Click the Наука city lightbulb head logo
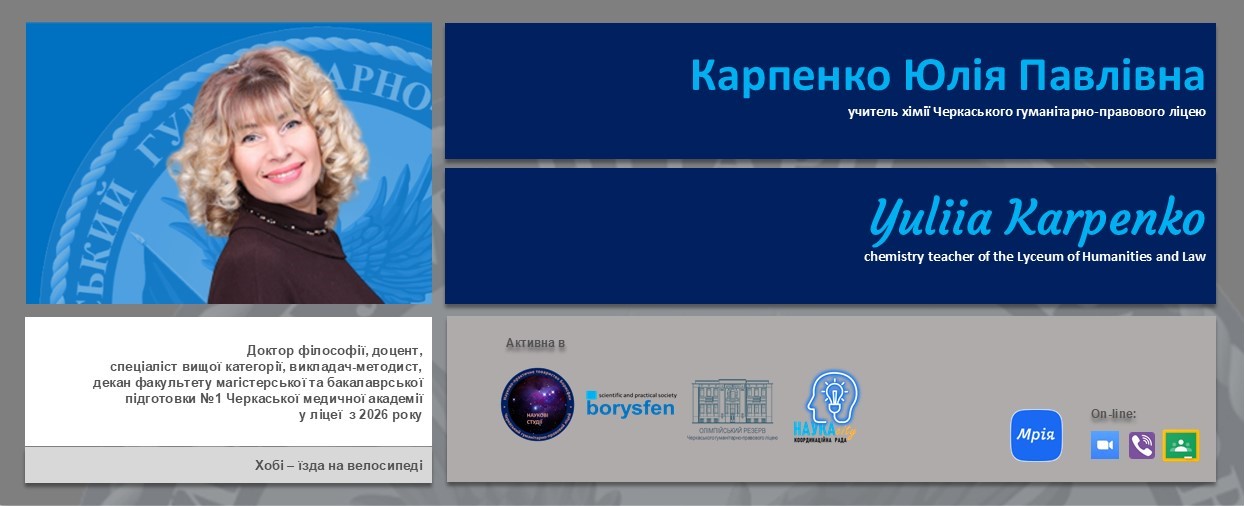1244x506 pixels. 826,407
